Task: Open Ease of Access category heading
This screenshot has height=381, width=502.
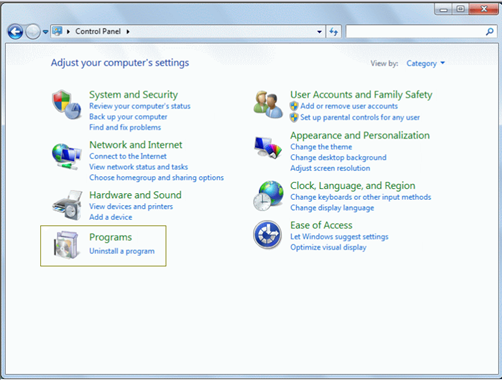Action: (x=321, y=225)
